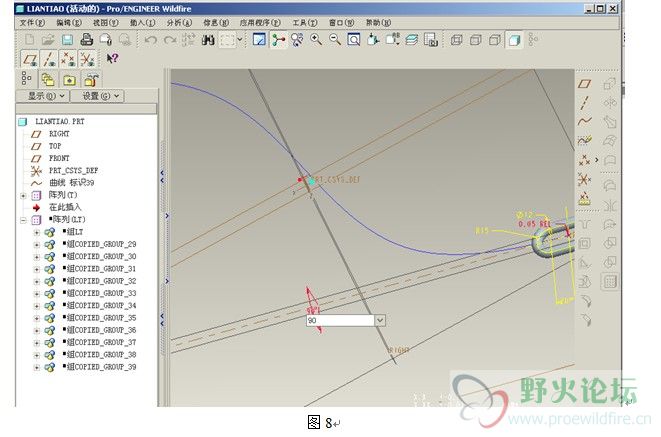
Task: Click the Undo arrow icon
Action: click(x=150, y=40)
